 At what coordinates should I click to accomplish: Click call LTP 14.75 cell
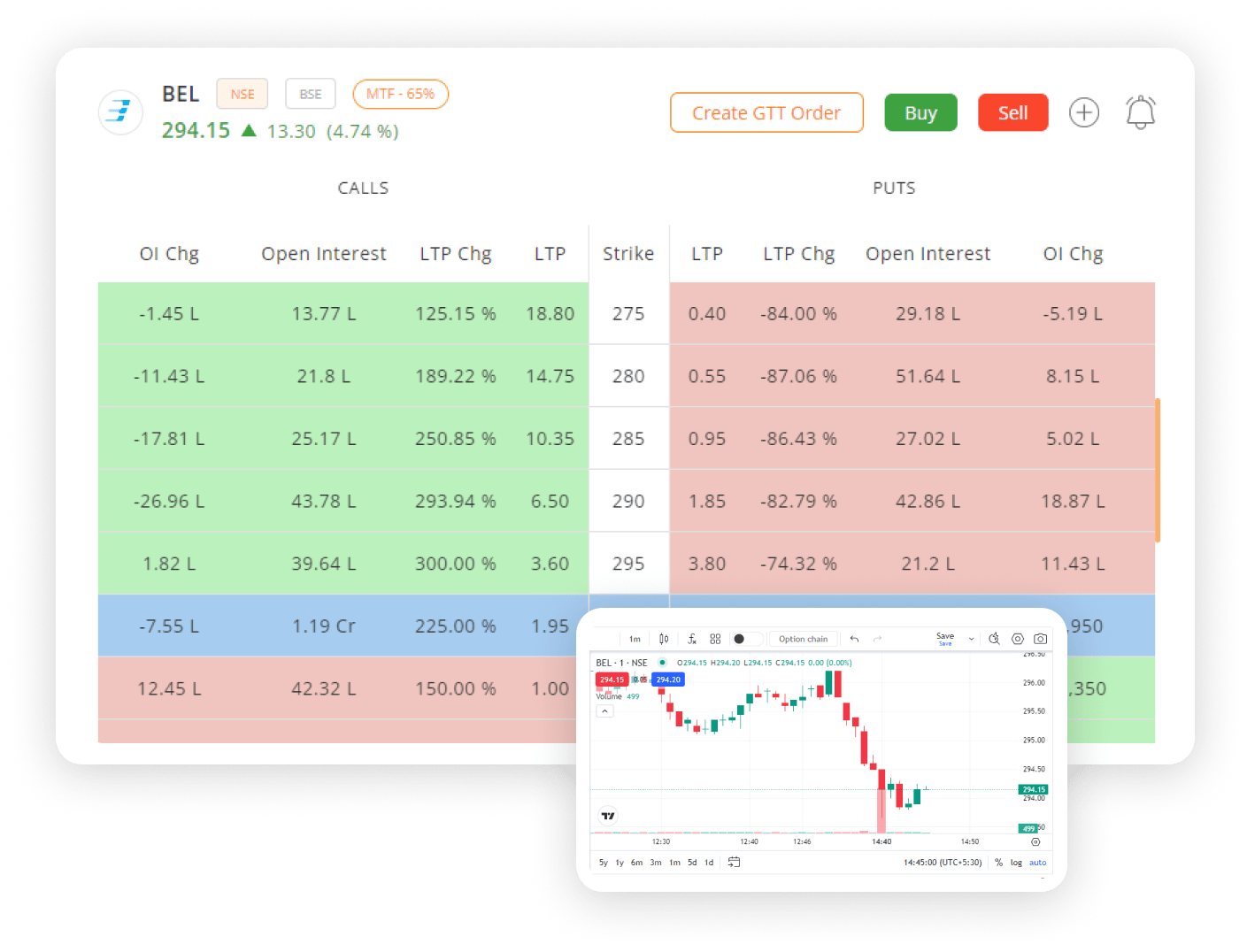tap(550, 376)
